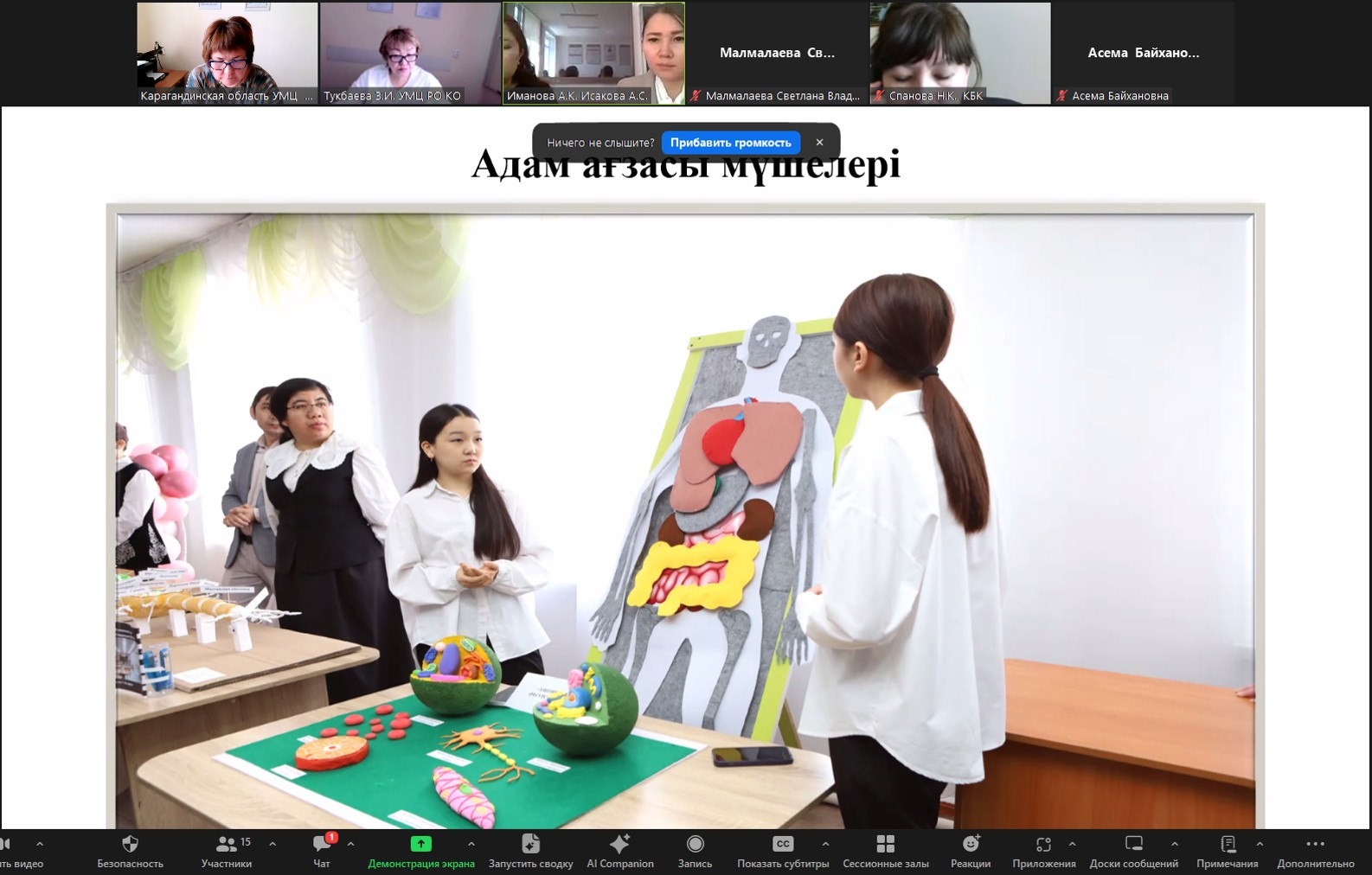This screenshot has width=1372, height=875.
Task: Expand options arrow next to Демонстрация экрана
Action: 471,844
